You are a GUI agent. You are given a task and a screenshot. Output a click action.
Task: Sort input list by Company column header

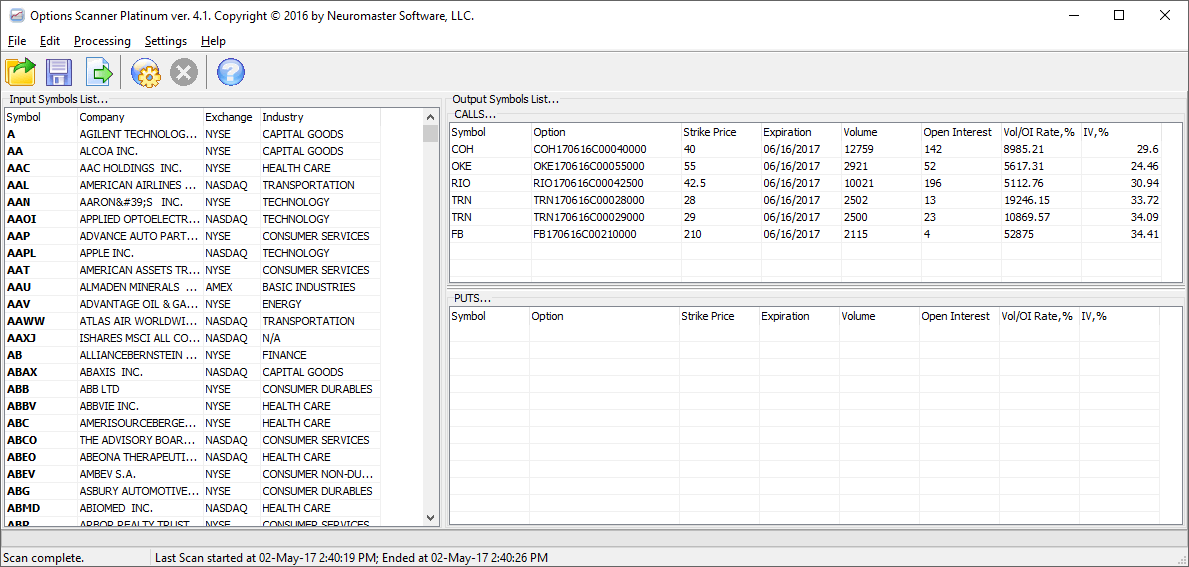[140, 117]
